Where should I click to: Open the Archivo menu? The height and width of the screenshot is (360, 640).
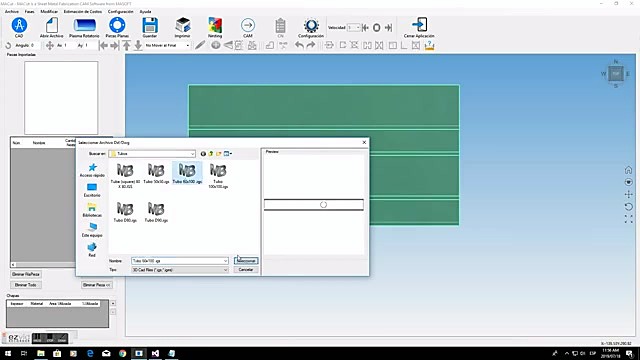(12, 11)
